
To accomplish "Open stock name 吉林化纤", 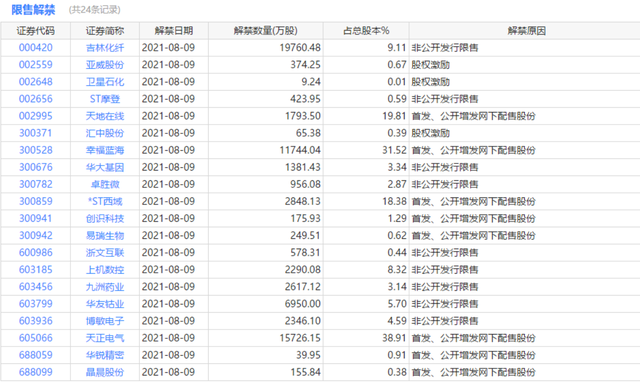I will [x=105, y=48].
